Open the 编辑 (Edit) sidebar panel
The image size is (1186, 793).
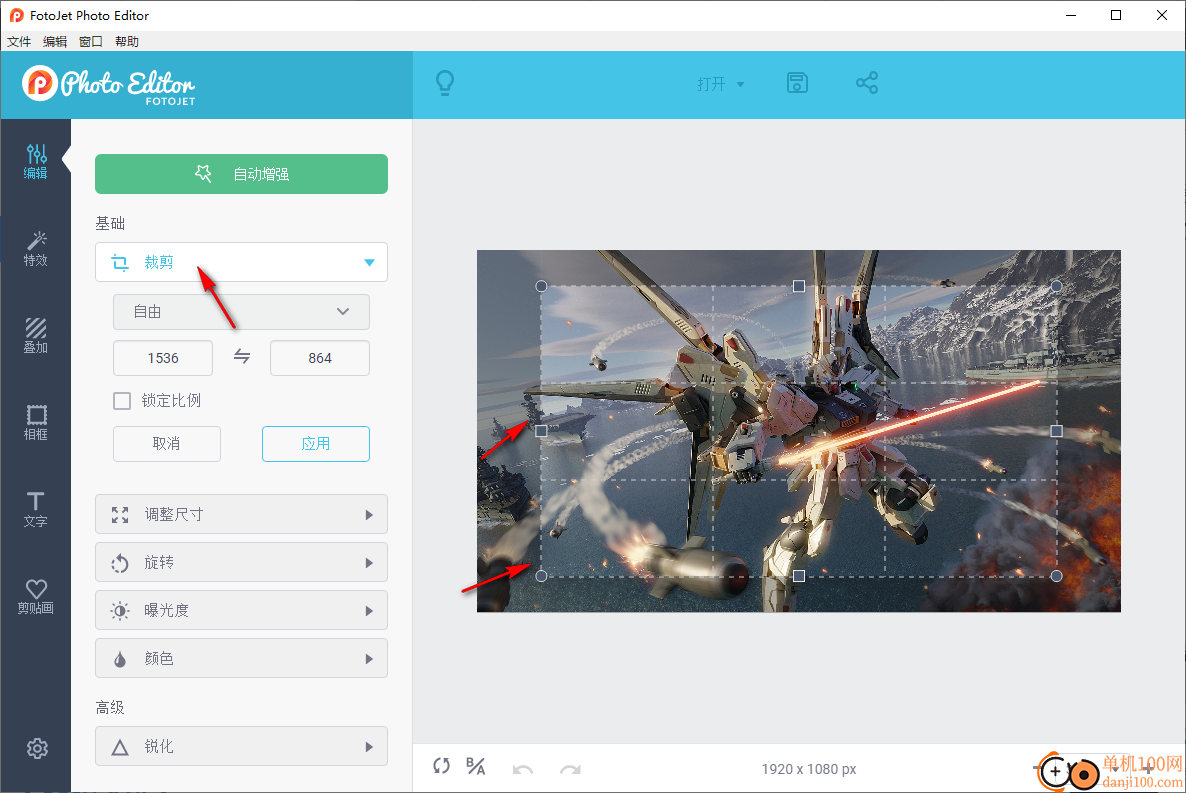click(x=36, y=162)
